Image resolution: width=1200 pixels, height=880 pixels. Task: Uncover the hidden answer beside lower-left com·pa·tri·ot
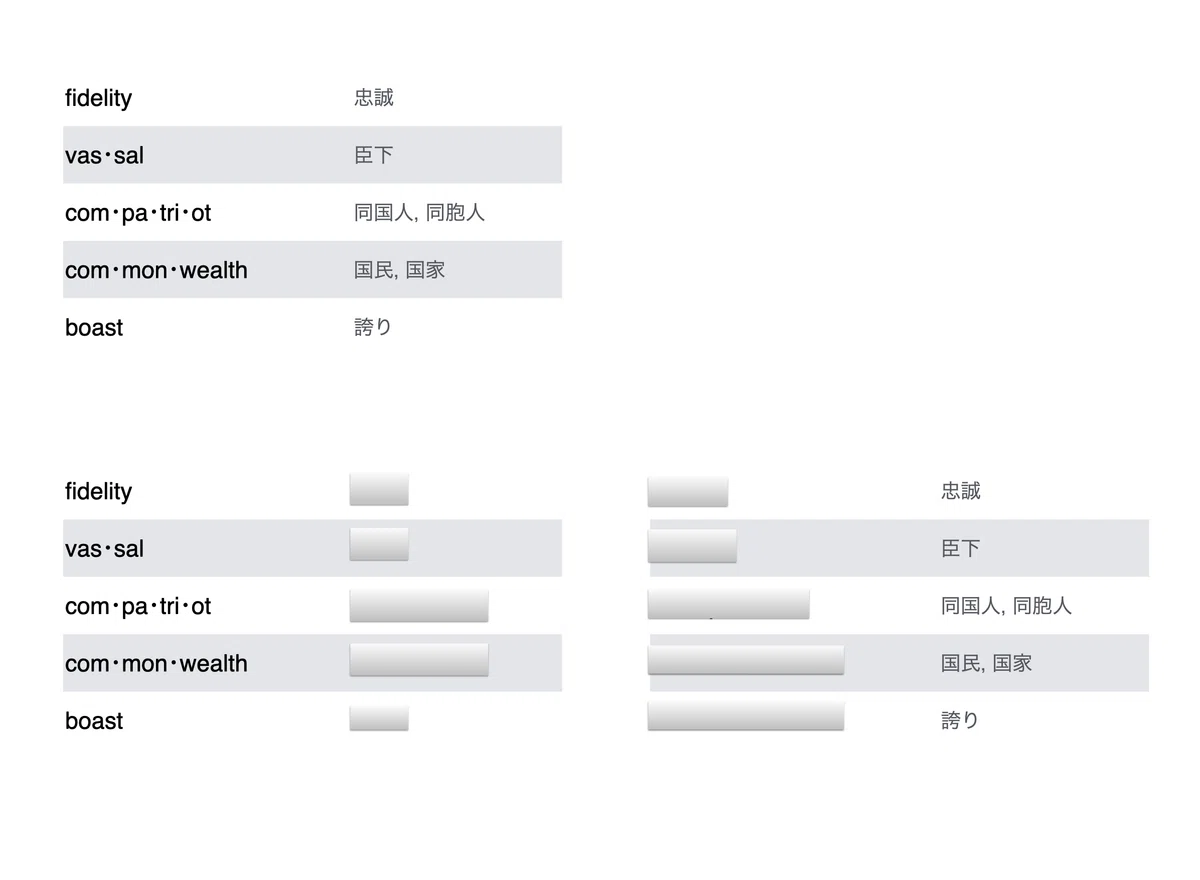419,606
